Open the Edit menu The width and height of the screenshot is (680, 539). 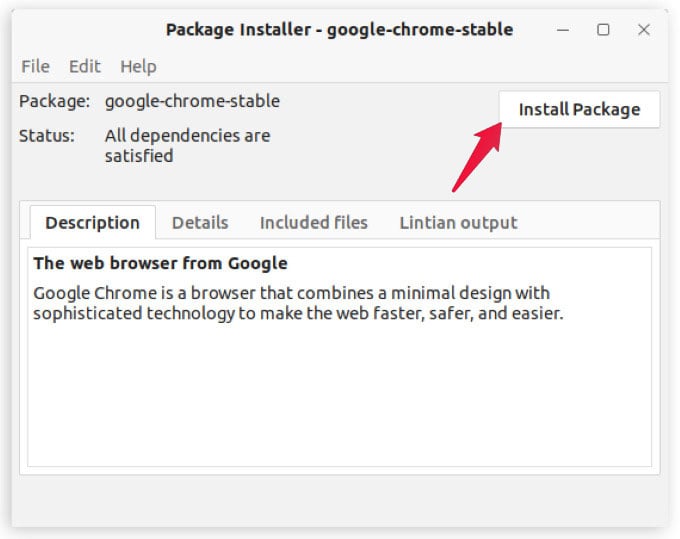click(x=85, y=66)
